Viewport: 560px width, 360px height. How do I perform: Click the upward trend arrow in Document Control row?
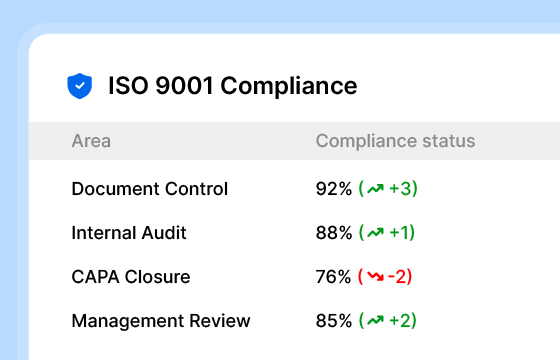[376, 189]
